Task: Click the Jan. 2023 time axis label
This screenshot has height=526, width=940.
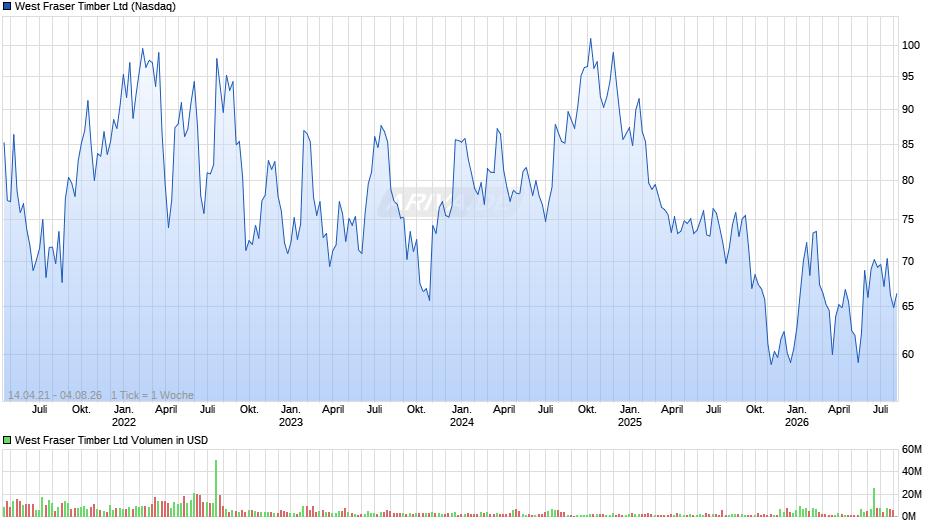Action: (291, 416)
